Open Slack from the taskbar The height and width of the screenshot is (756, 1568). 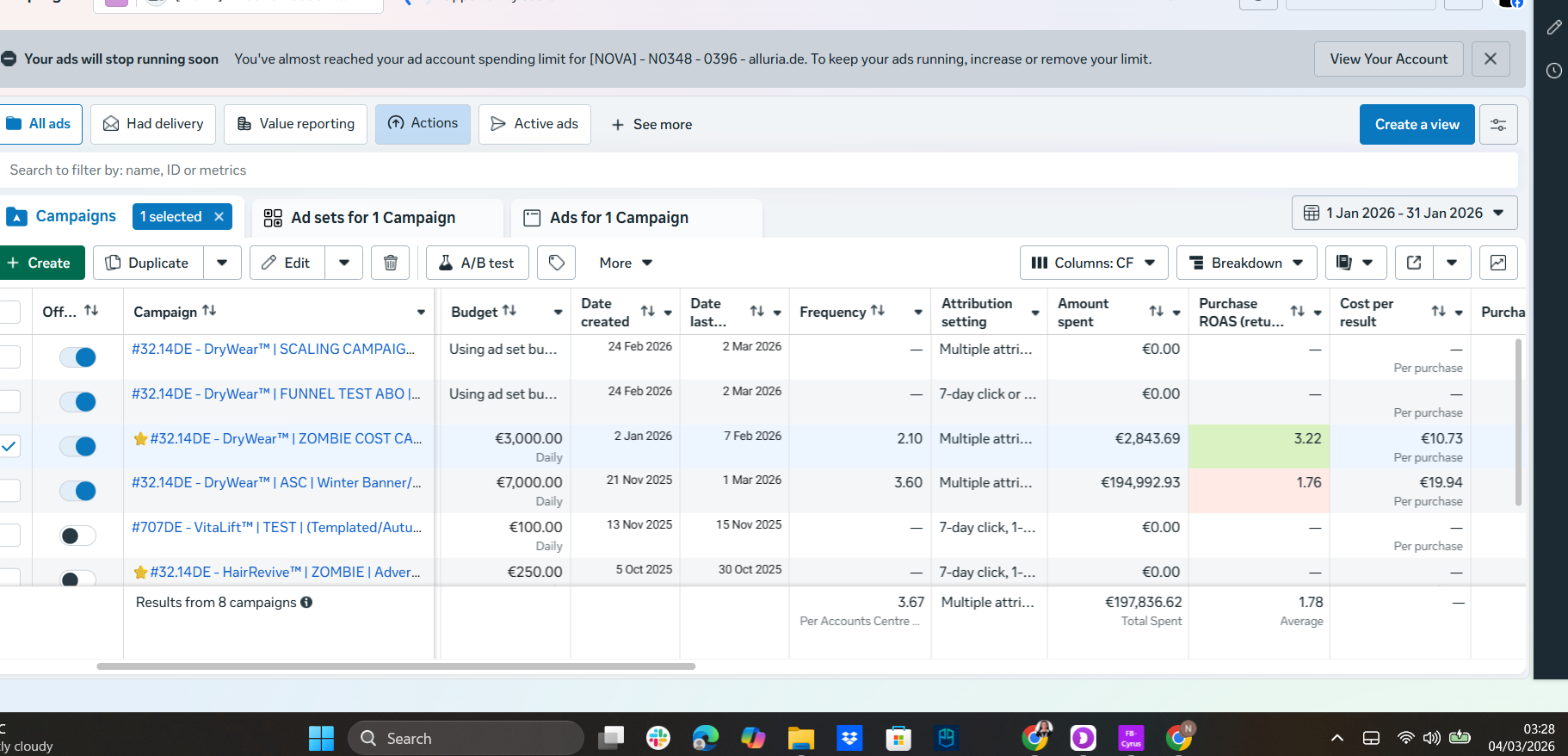tap(658, 738)
